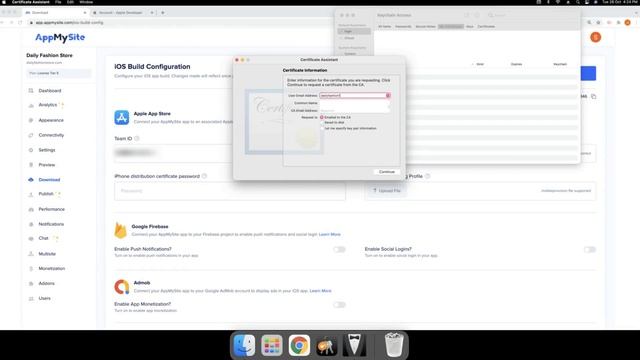Toggle Enable Push Notifications switch
The width and height of the screenshot is (640, 360).
tap(339, 249)
